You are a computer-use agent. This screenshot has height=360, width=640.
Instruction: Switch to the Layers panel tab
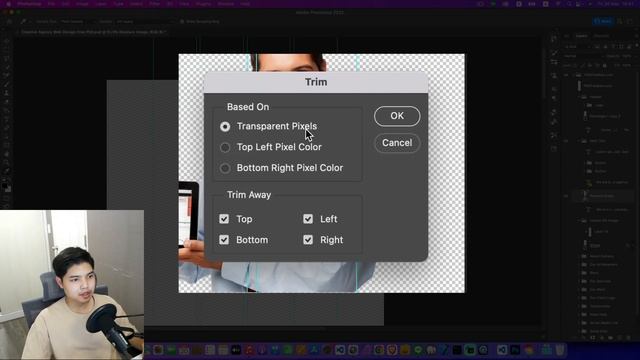click(581, 36)
